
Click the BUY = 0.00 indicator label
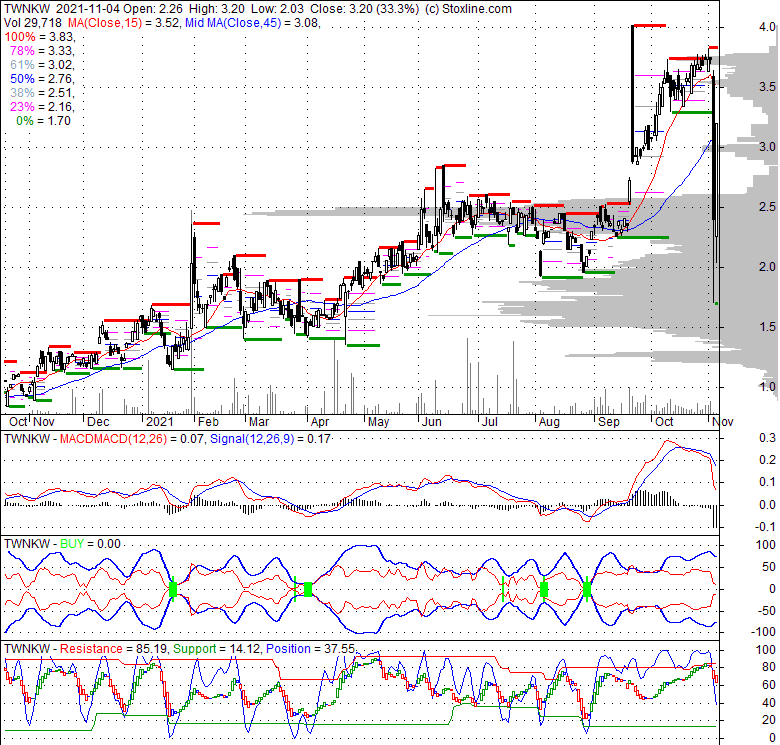(x=90, y=544)
